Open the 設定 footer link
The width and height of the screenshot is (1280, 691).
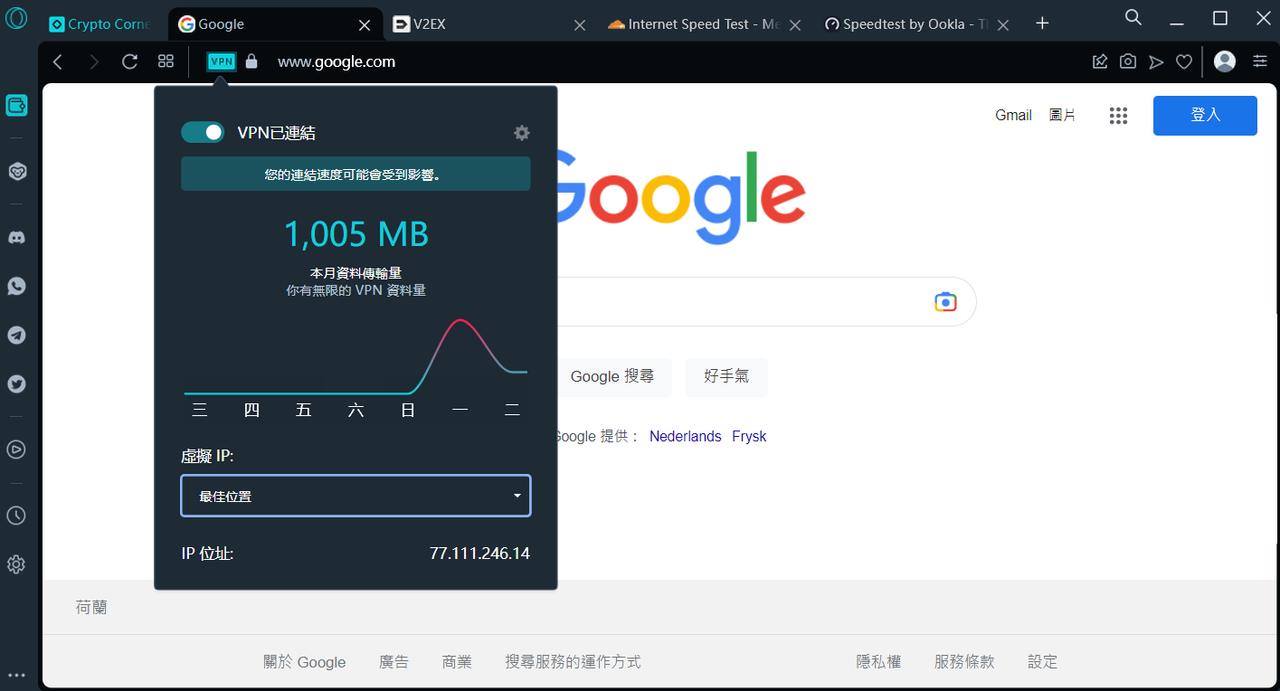(x=1042, y=662)
